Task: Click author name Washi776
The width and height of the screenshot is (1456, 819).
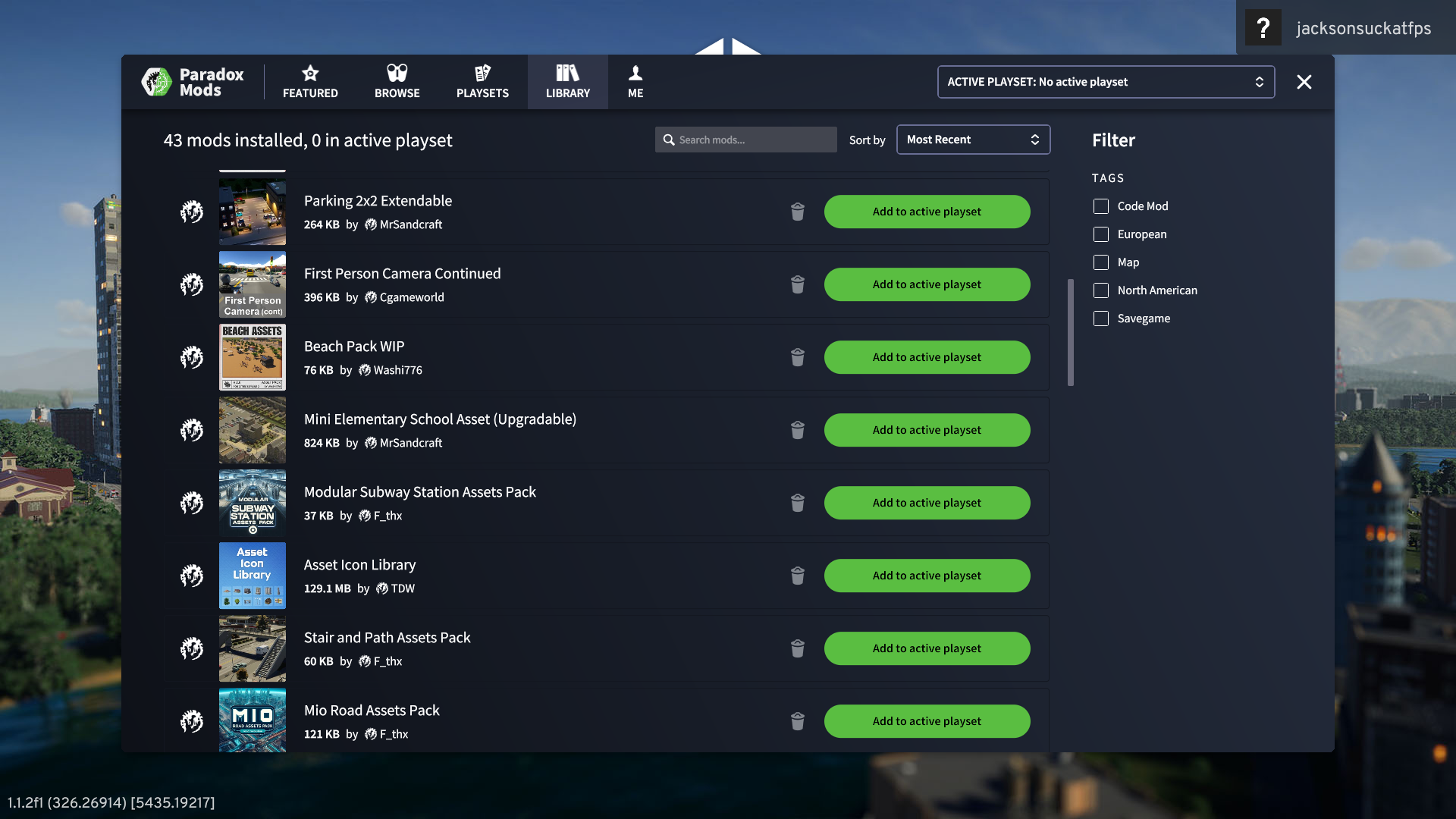Action: [x=397, y=370]
